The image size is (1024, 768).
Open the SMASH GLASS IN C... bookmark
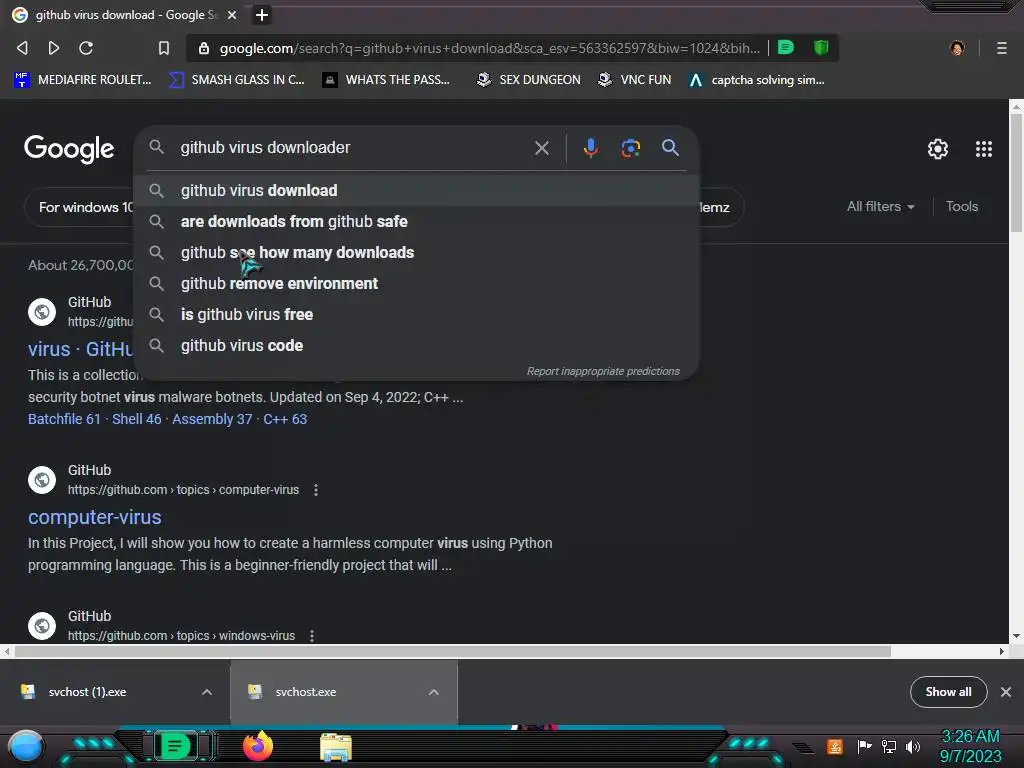(236, 80)
